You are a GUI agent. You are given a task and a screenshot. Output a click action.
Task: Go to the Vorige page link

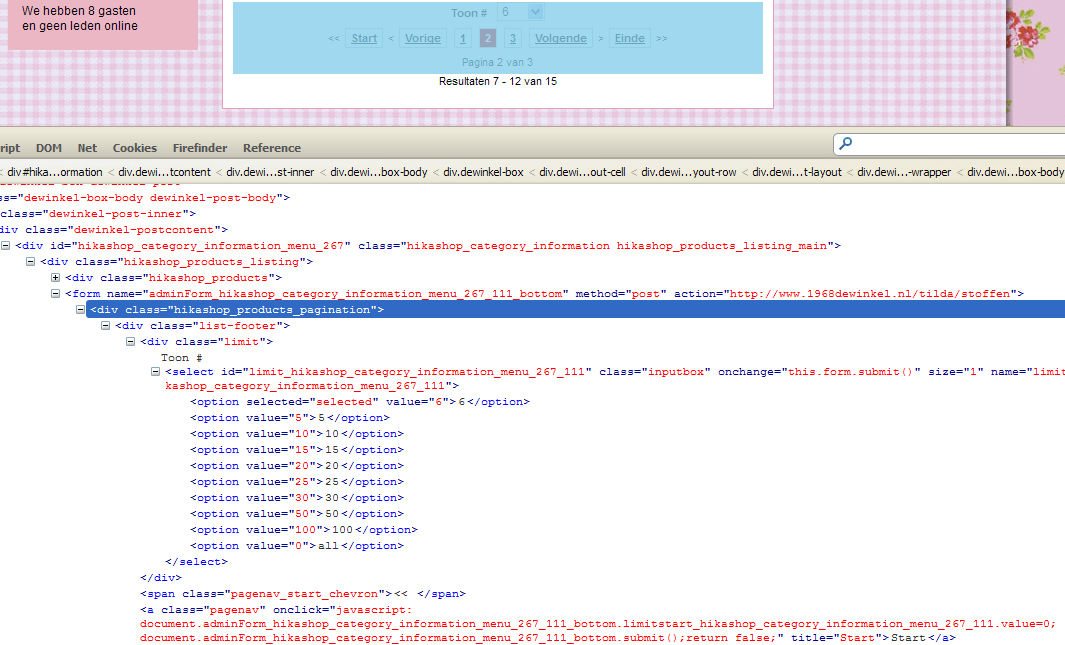click(422, 38)
